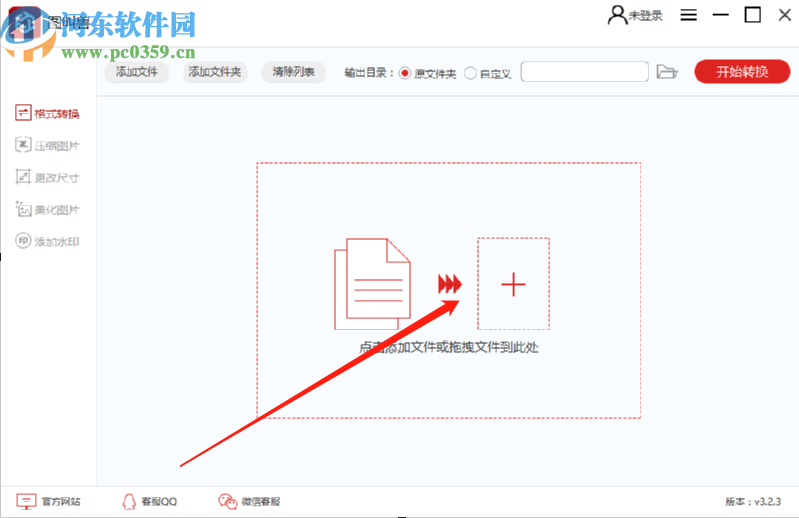The image size is (799, 518).
Task: Open the 格式转换 sidebar item
Action: point(47,113)
